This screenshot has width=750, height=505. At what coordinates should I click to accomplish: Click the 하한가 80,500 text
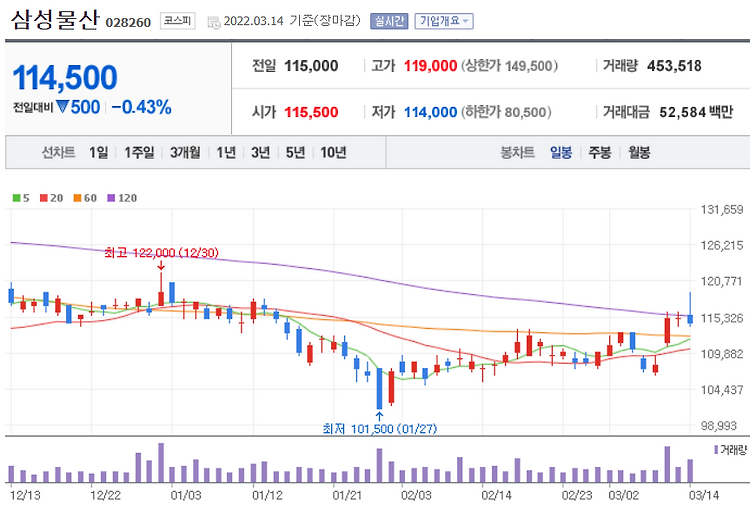506,112
